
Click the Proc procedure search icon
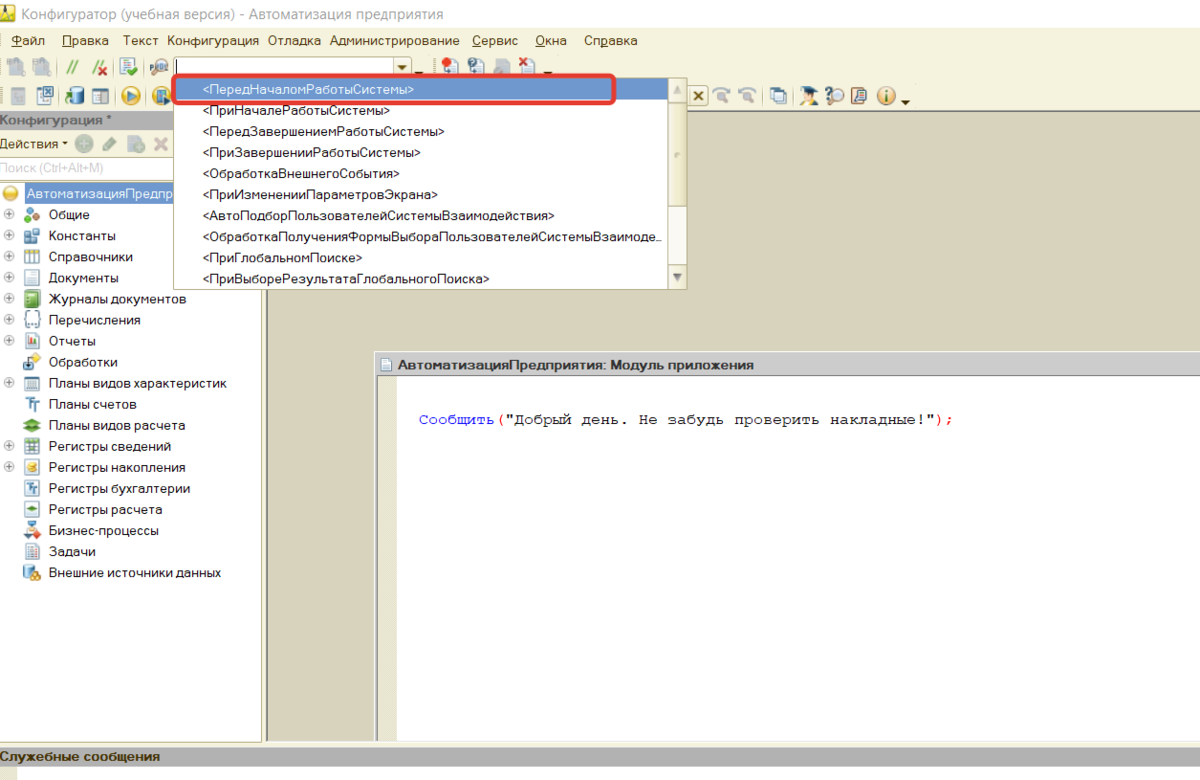(159, 67)
